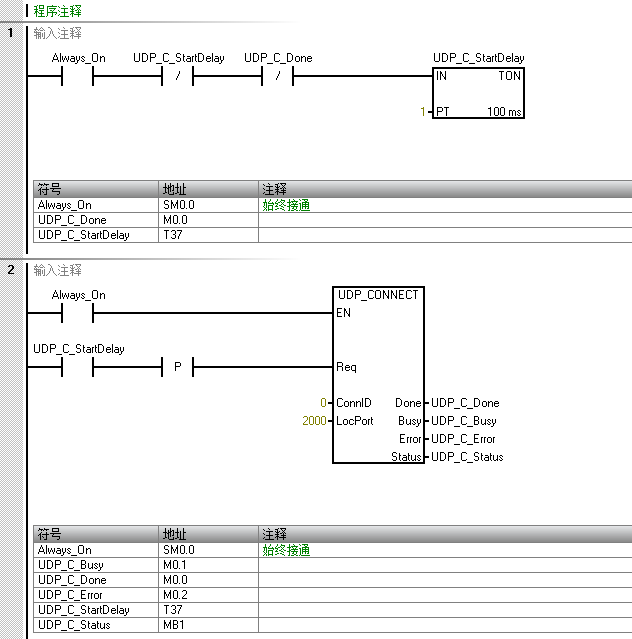The width and height of the screenshot is (632, 639).
Task: Select the T37 address cell in network 1 table
Action: (208, 235)
